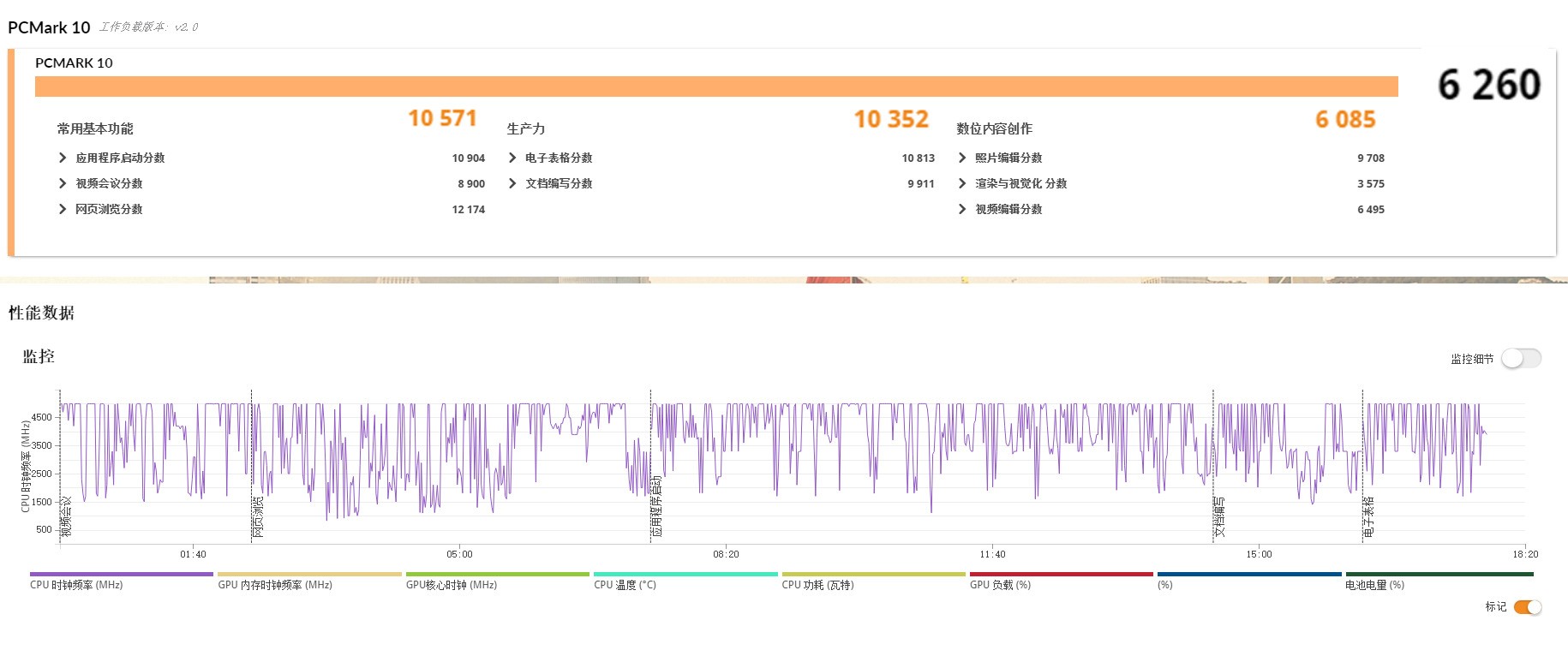Click the value 10 813
The width and height of the screenshot is (1568, 650).
919,158
